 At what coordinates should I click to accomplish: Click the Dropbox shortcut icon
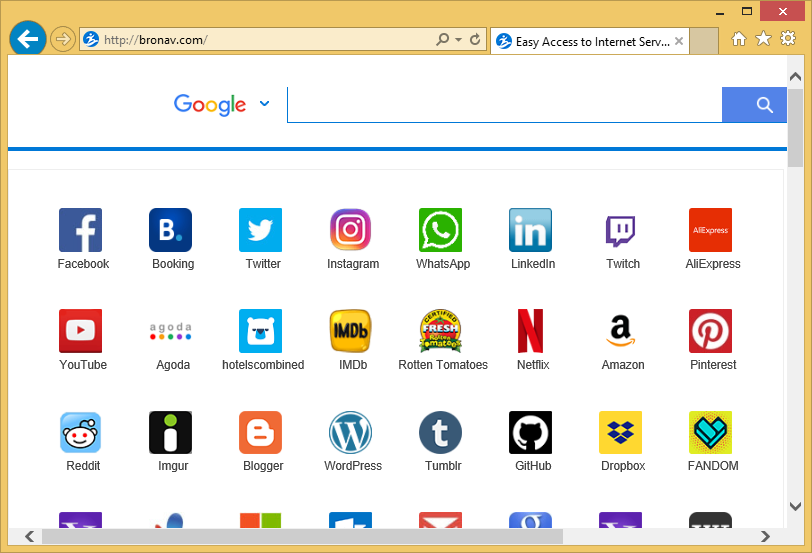pyautogui.click(x=620, y=432)
